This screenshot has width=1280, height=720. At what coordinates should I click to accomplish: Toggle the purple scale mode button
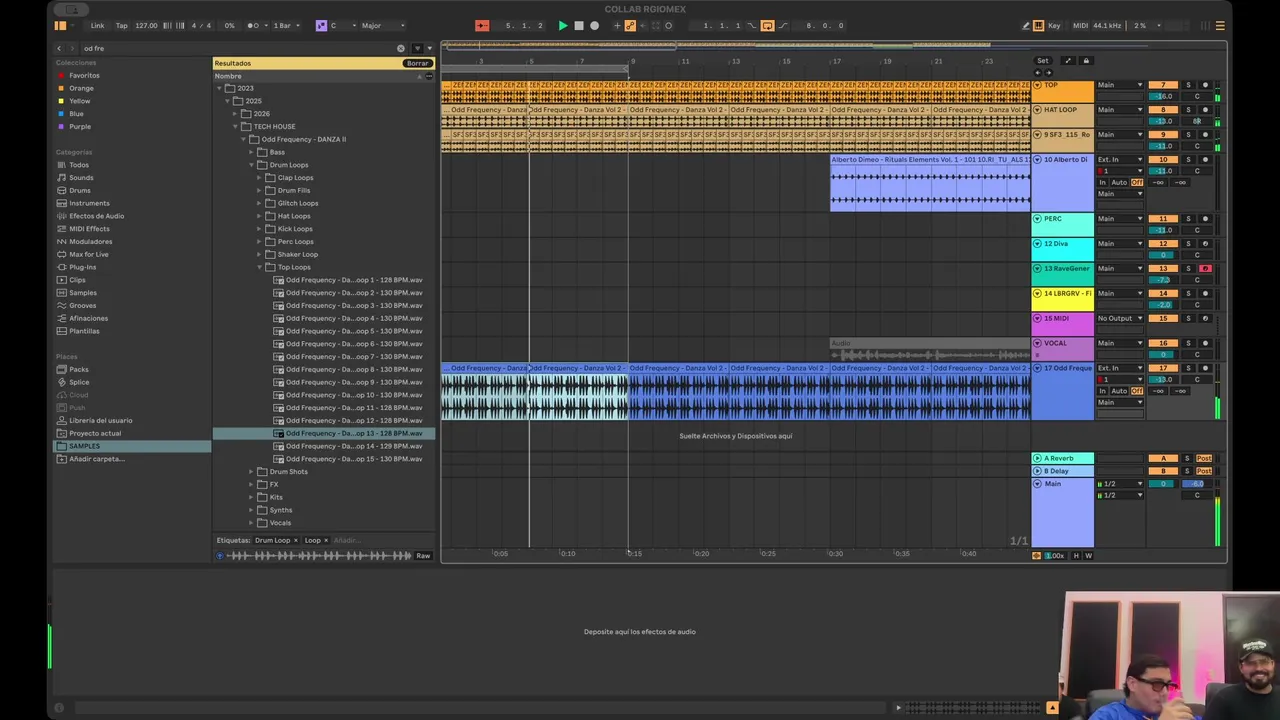(321, 26)
